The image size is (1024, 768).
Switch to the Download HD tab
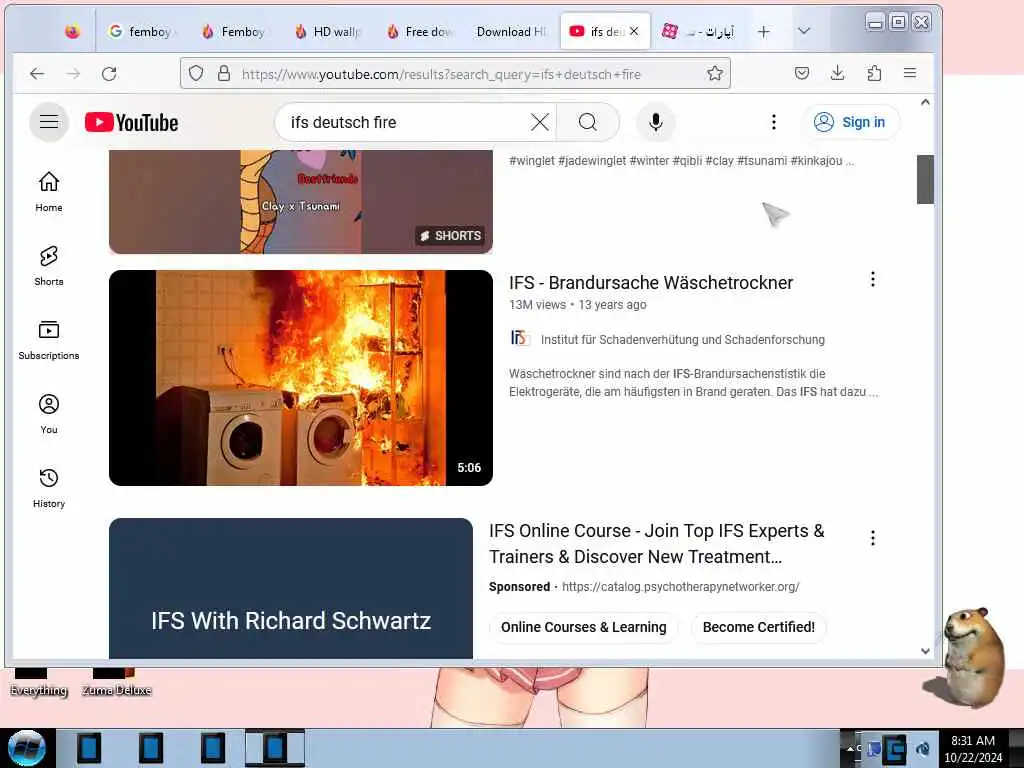(x=513, y=31)
